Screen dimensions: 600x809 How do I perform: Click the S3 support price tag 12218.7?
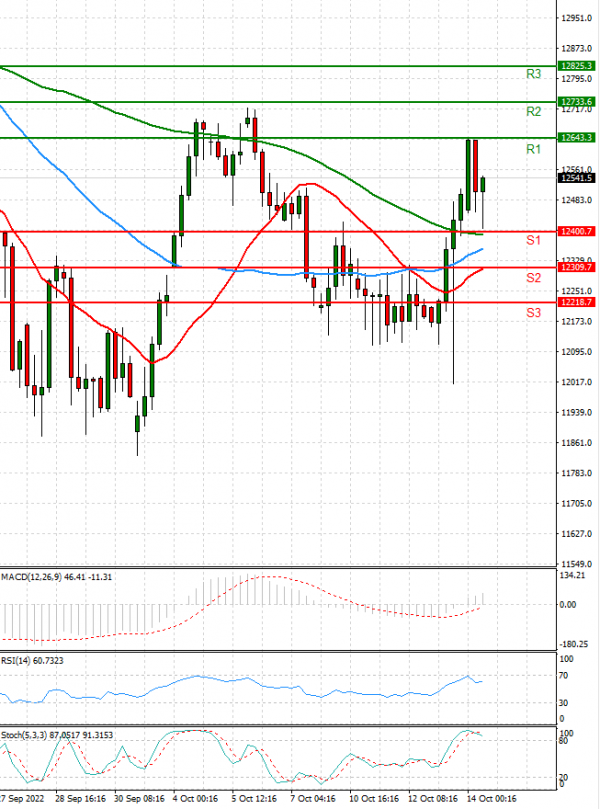tap(576, 302)
